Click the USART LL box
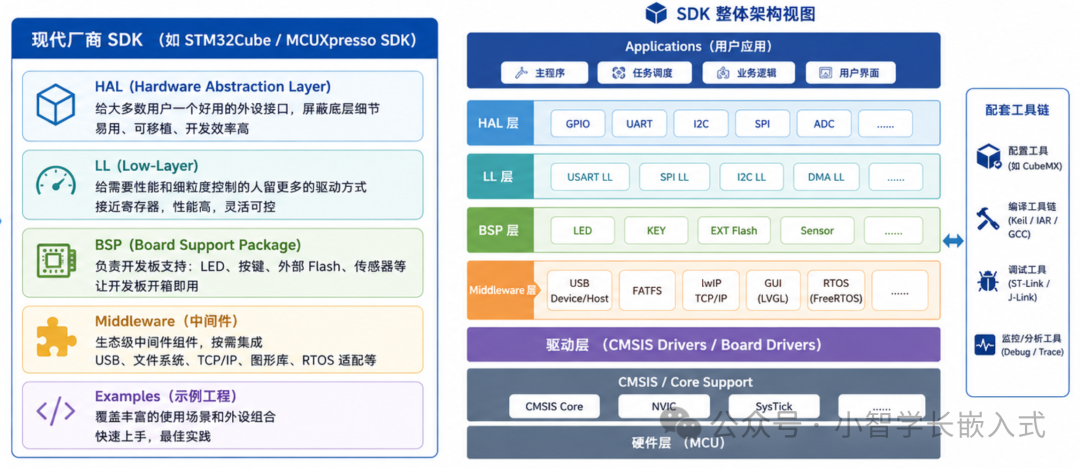 point(590,177)
